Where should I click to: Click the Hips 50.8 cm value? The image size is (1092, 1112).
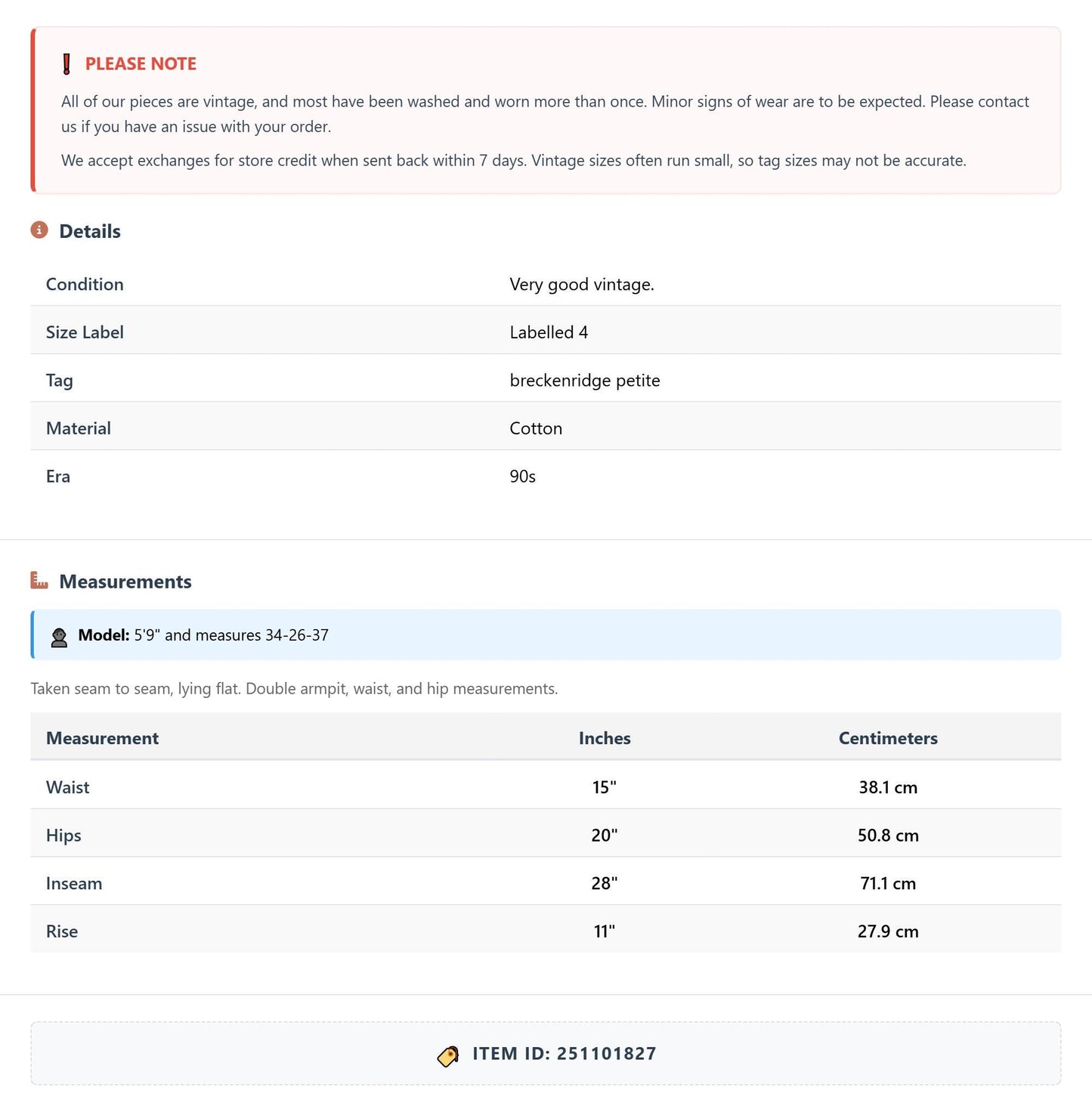[888, 836]
